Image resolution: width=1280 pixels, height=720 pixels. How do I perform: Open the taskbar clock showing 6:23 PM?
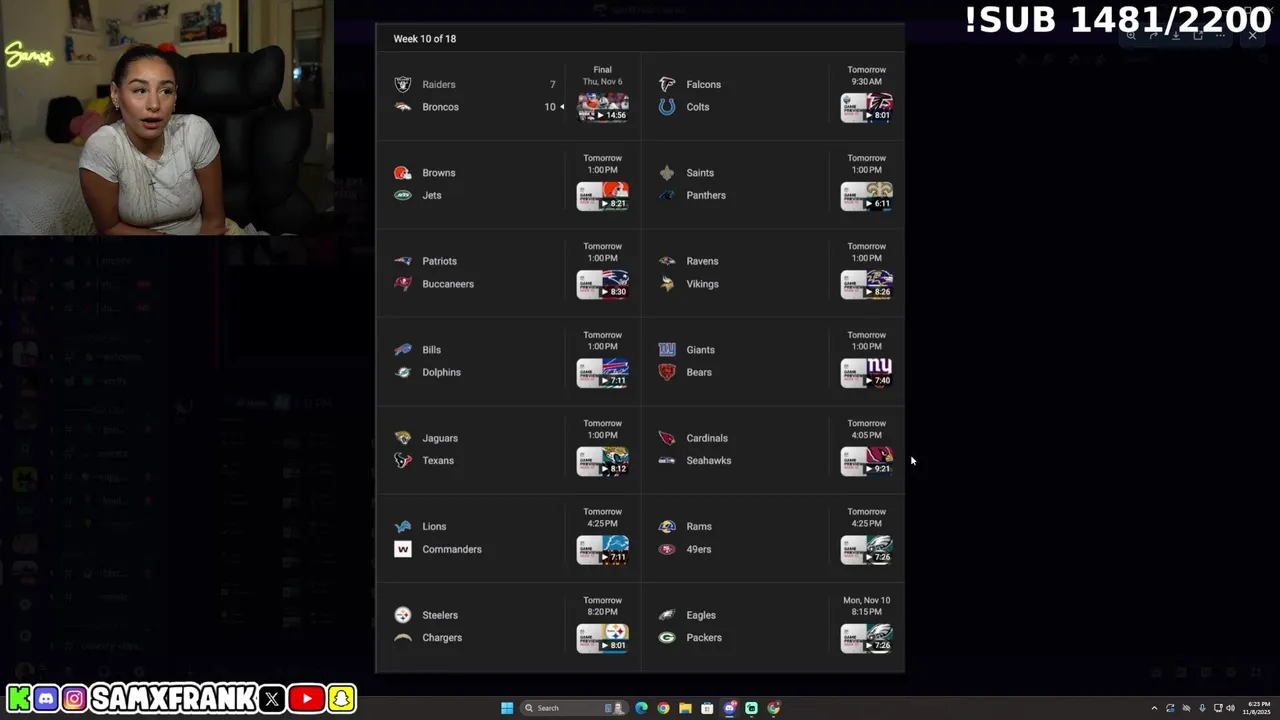click(x=1256, y=708)
